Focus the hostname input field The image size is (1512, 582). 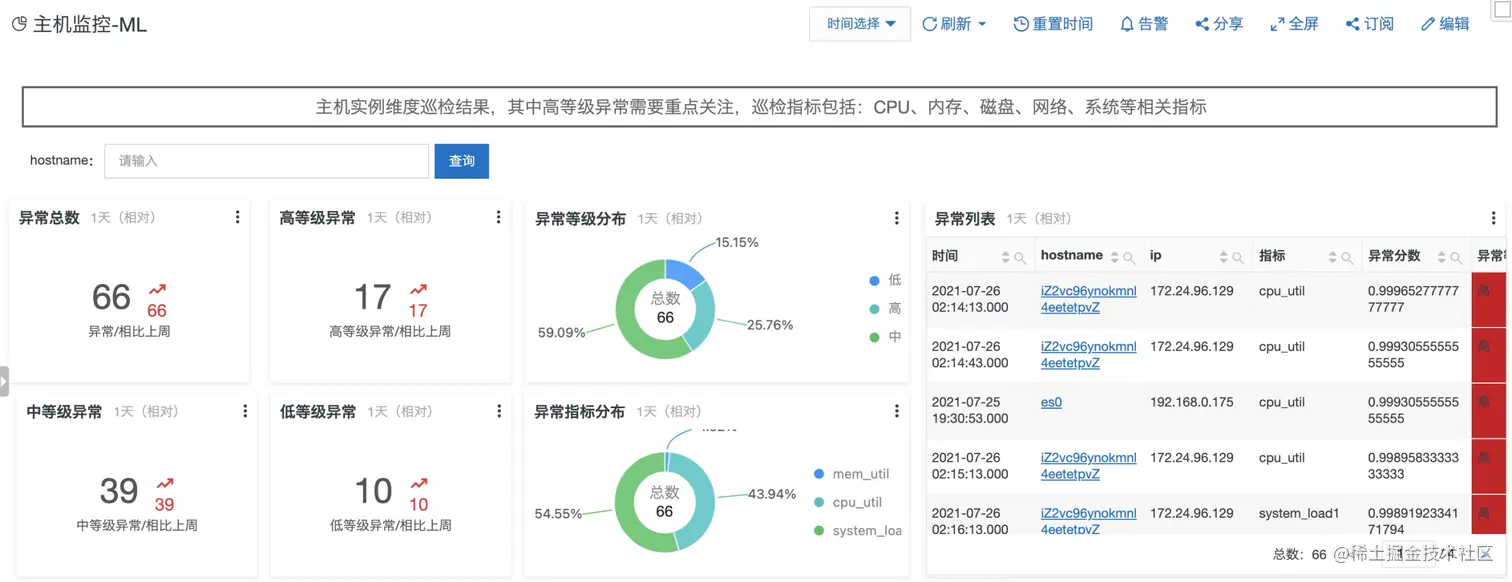[x=266, y=161]
